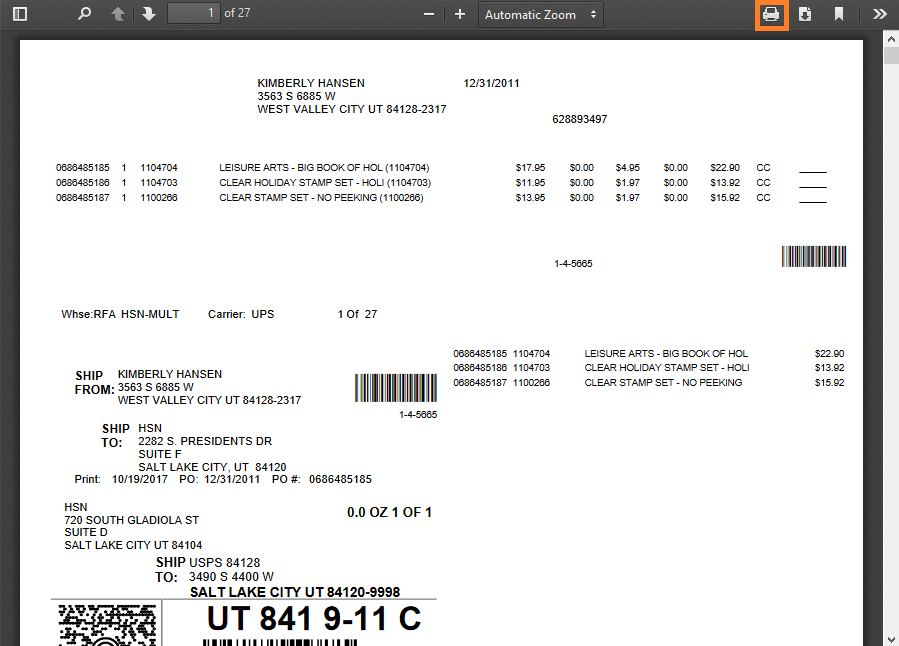The image size is (899, 646).
Task: Select 0.0 OZ 1 OF 1 text
Action: pyautogui.click(x=389, y=512)
